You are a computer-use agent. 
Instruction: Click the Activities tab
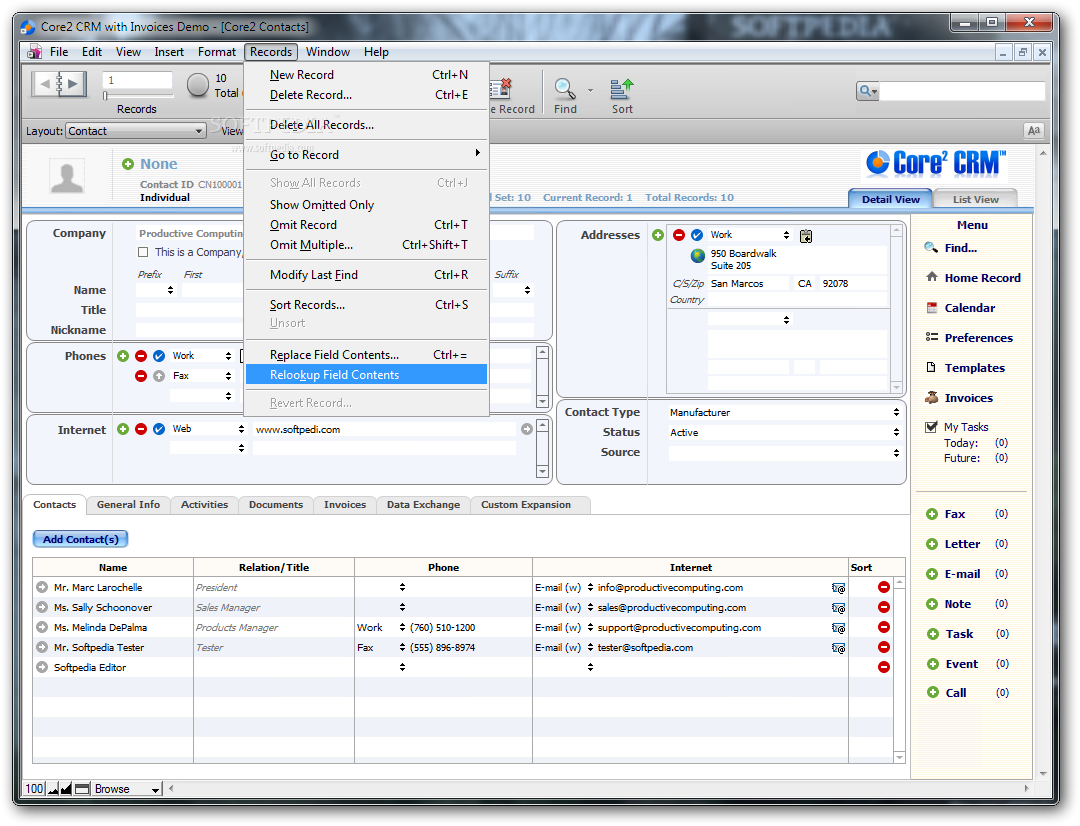tap(204, 504)
